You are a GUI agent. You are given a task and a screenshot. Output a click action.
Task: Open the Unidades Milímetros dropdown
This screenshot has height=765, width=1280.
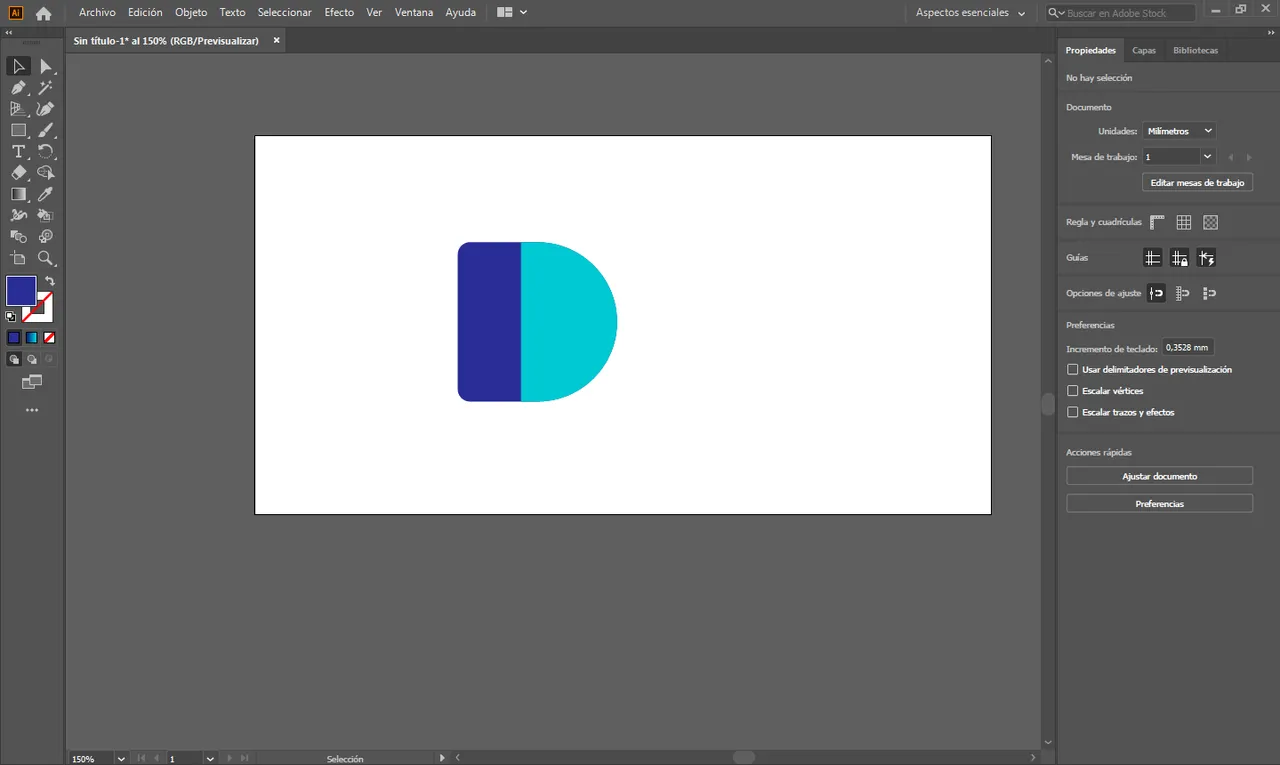1179,131
